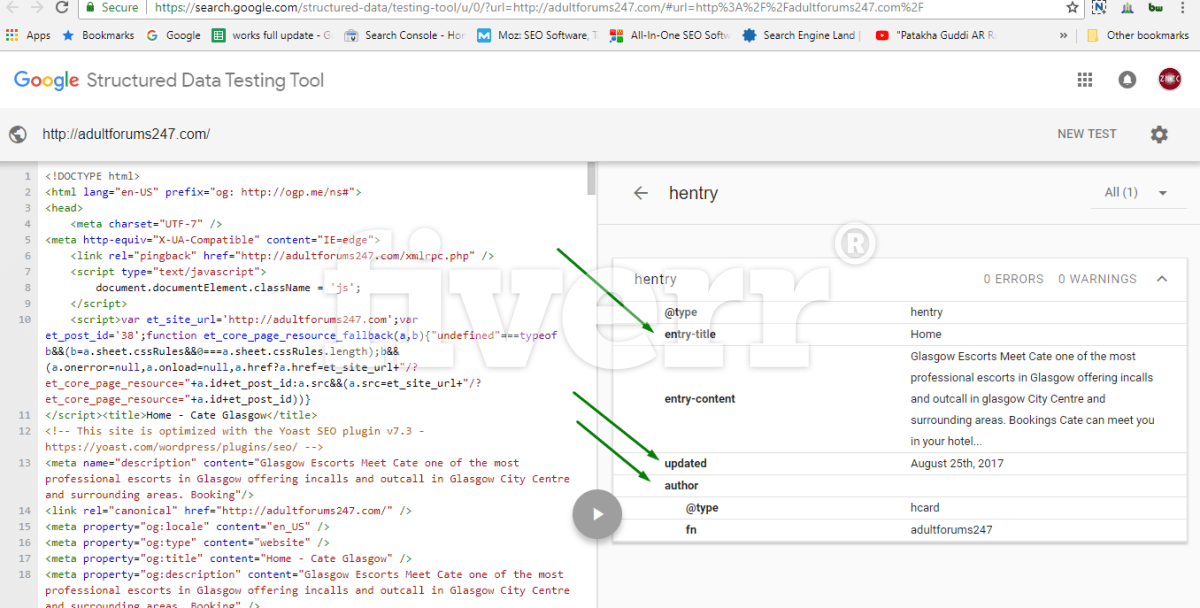The height and width of the screenshot is (608, 1200).
Task: Open the Search Engine Land bookmark
Action: tap(800, 35)
